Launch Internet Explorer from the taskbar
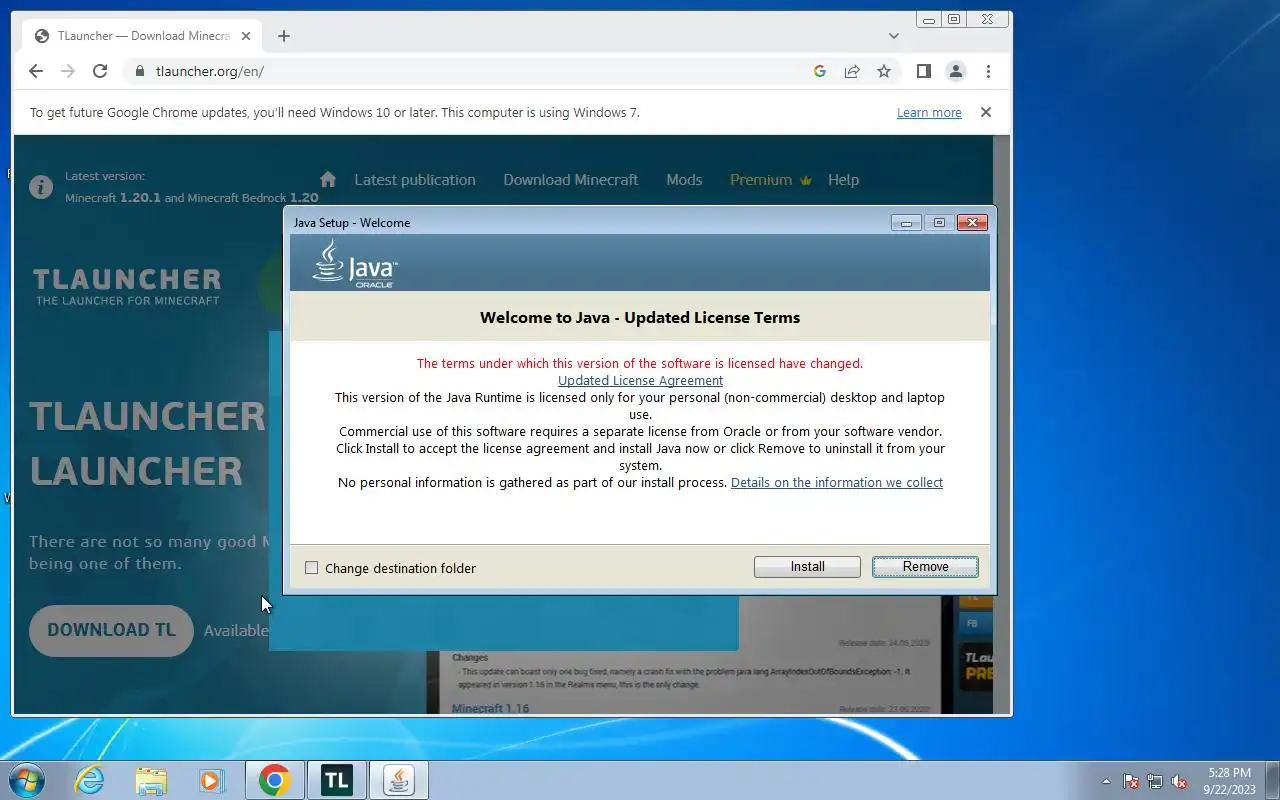 [x=90, y=780]
